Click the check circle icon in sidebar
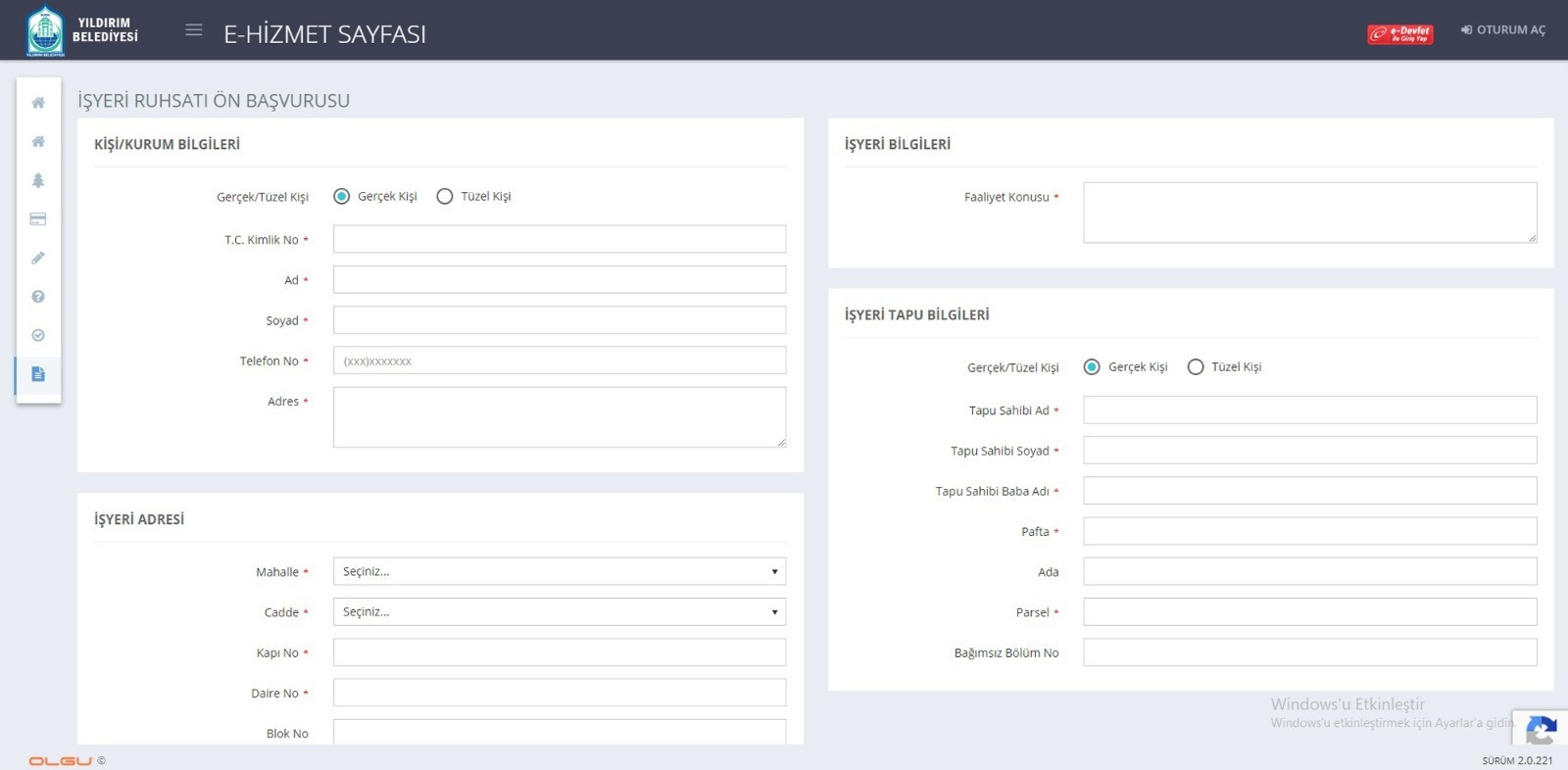 click(38, 335)
